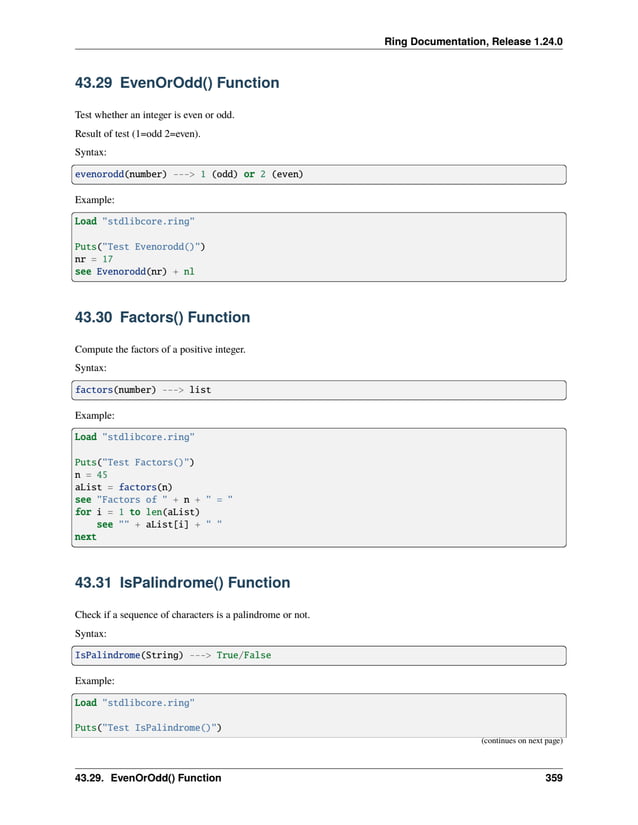Click the 'nr = 17' code line

point(94,258)
